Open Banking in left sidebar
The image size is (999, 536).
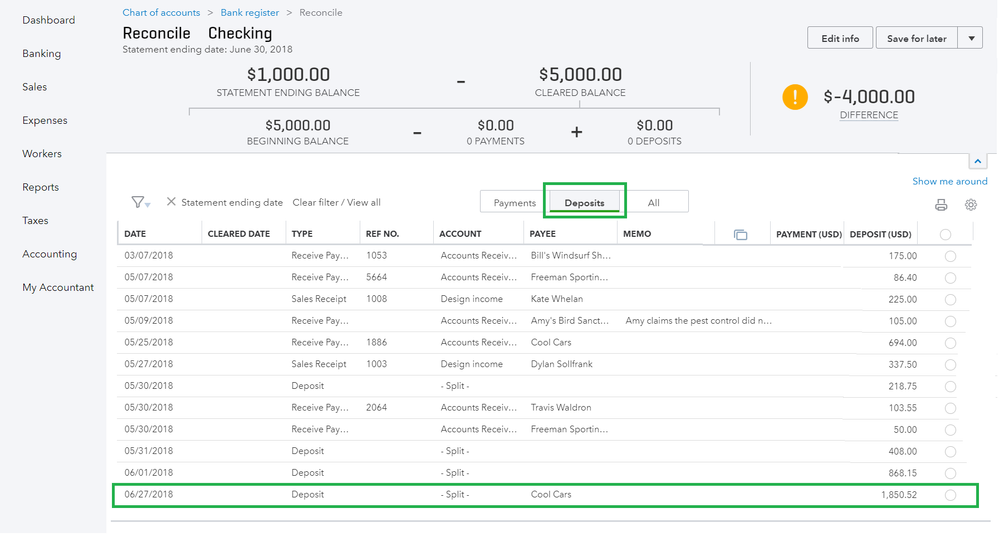(41, 54)
